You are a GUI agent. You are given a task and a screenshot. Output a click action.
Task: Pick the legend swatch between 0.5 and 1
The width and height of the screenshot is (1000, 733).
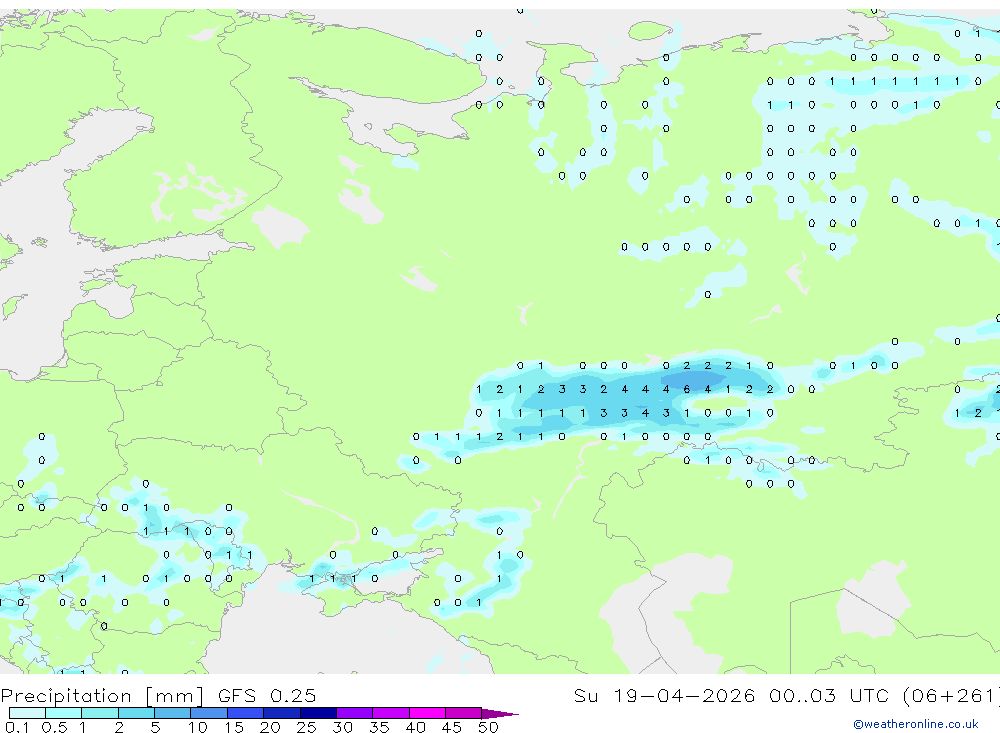[x=63, y=713]
